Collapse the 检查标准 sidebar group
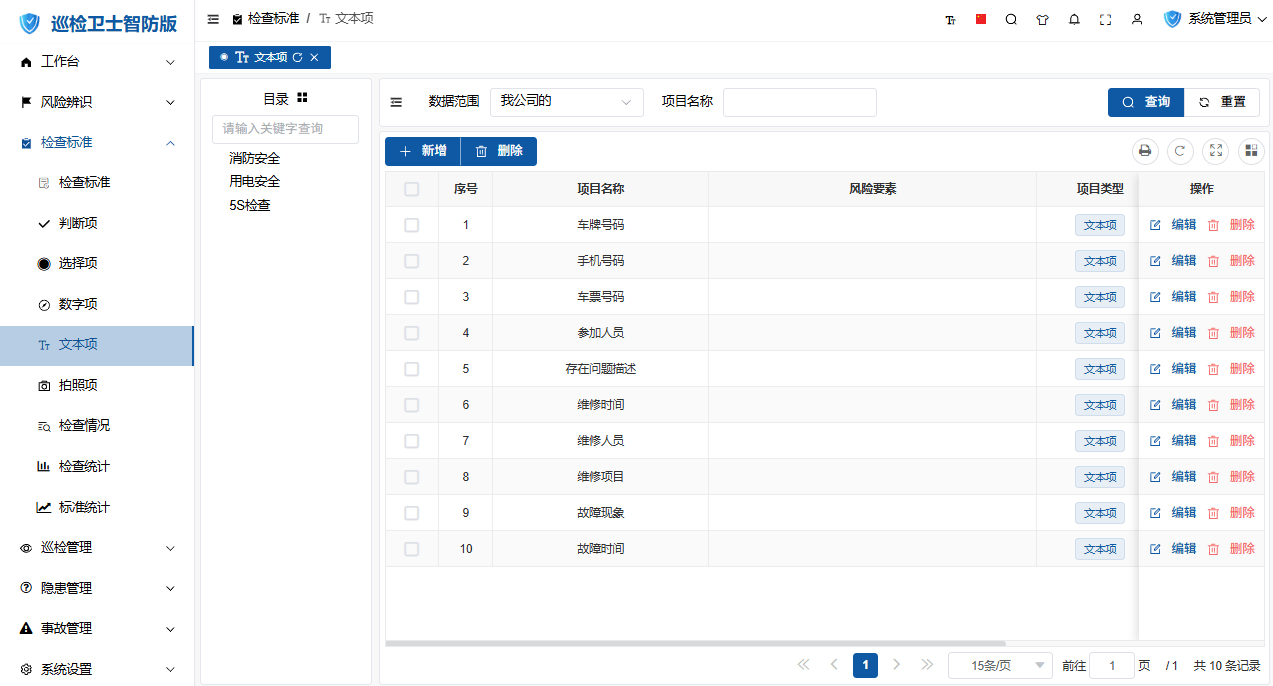1273x686 pixels. click(97, 143)
